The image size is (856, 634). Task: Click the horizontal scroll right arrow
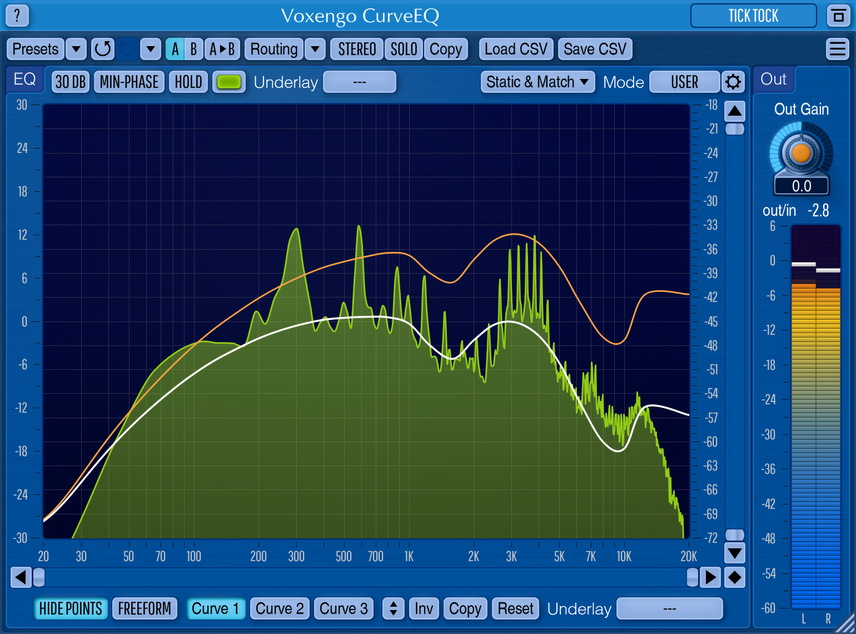tap(711, 577)
